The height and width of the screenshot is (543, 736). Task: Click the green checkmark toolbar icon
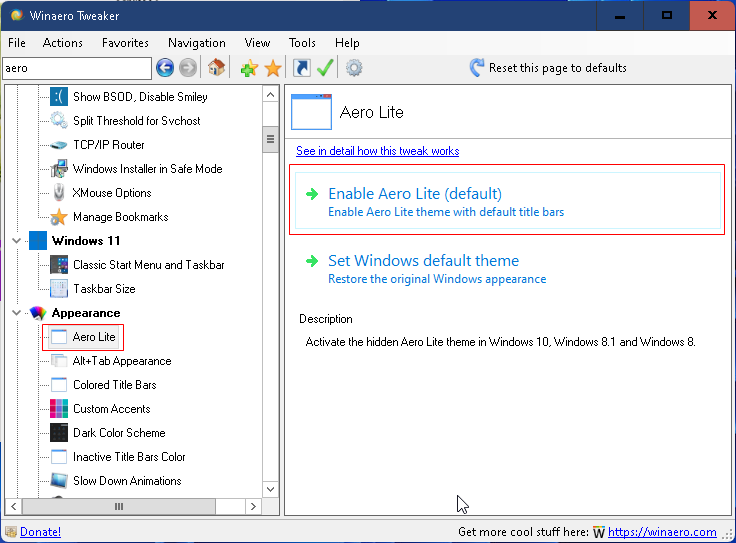pyautogui.click(x=325, y=68)
